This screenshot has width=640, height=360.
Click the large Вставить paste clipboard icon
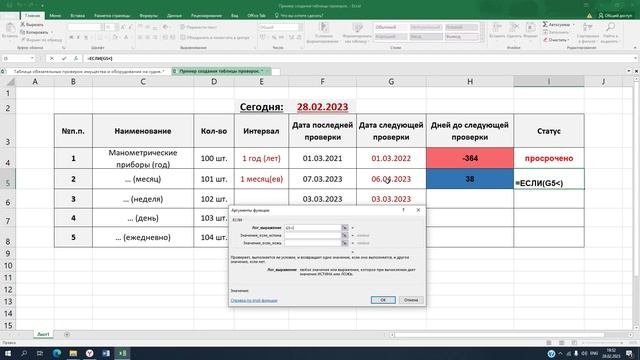pos(10,29)
